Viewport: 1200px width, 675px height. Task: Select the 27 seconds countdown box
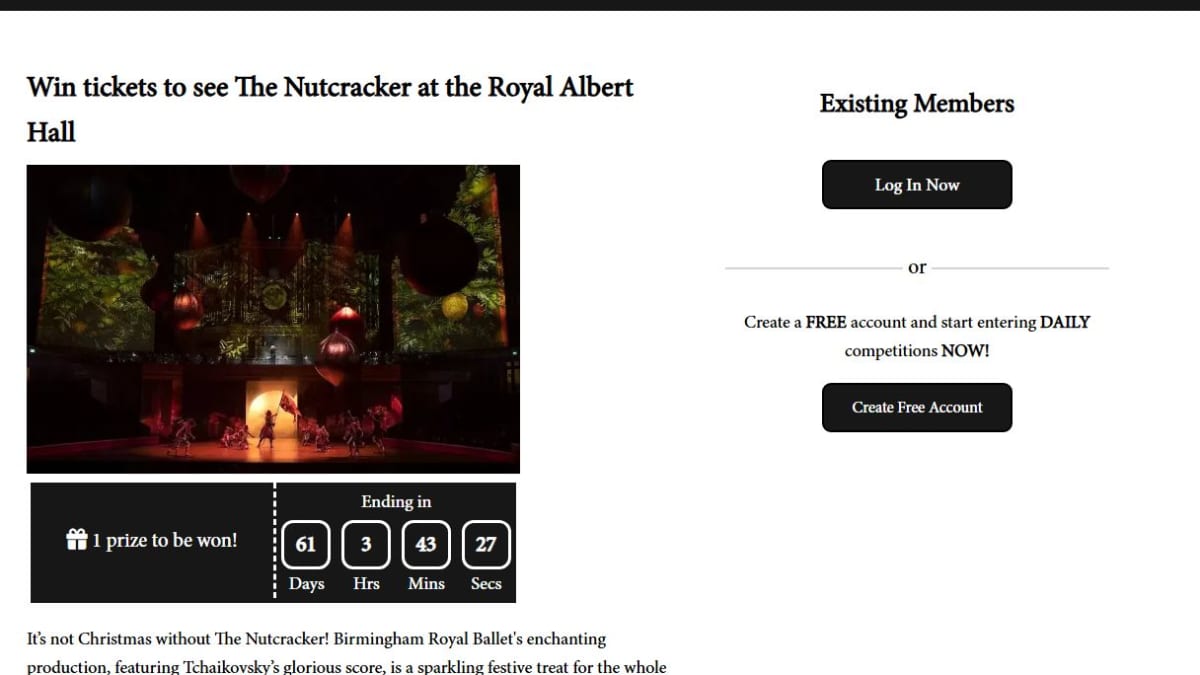click(x=486, y=545)
